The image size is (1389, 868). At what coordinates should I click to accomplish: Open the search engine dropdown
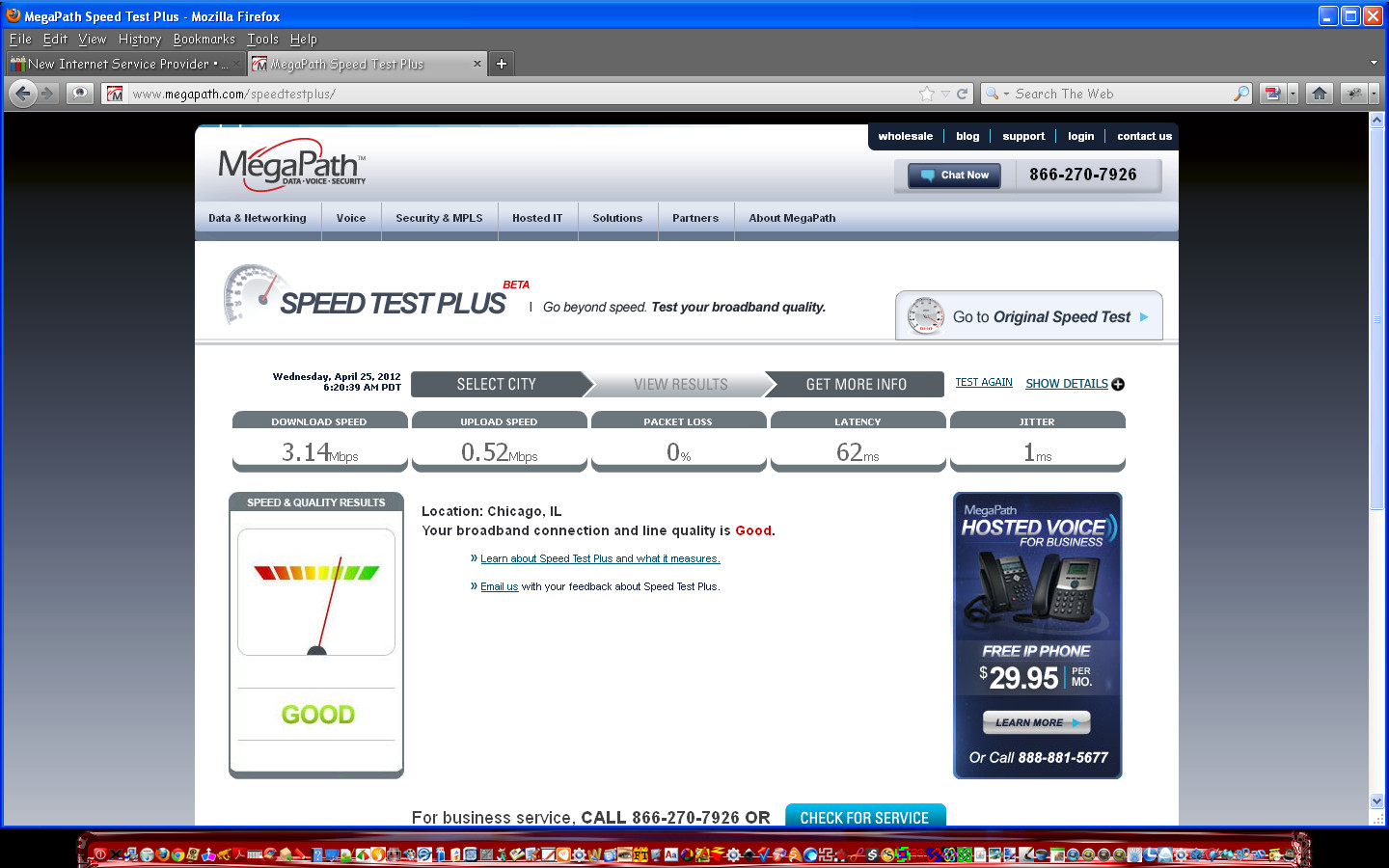point(1006,94)
